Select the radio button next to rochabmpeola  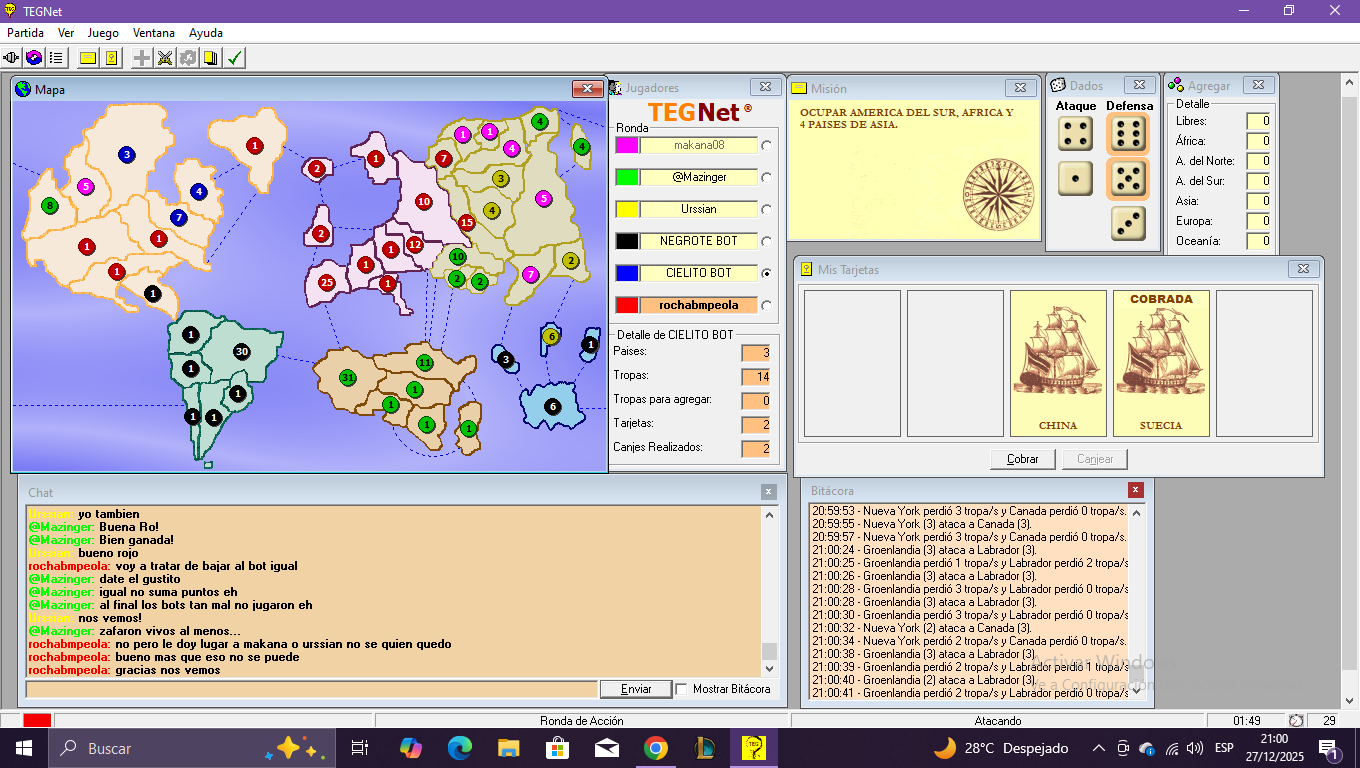point(767,306)
